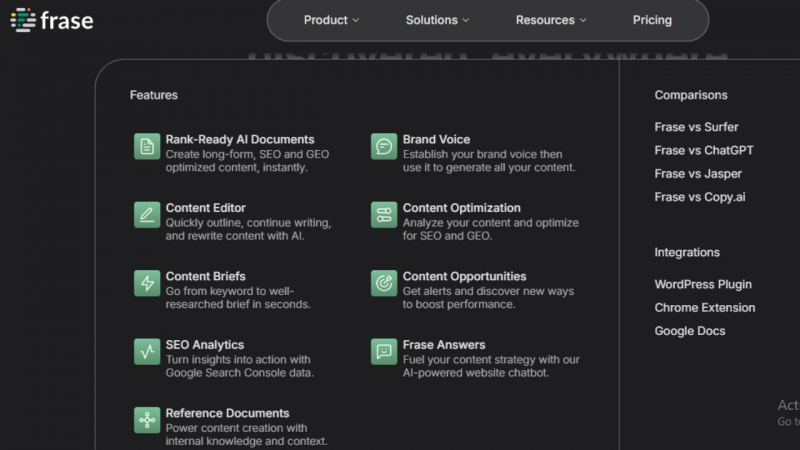The height and width of the screenshot is (450, 800).
Task: Click the Rank-Ready AI Documents icon
Action: click(x=147, y=146)
